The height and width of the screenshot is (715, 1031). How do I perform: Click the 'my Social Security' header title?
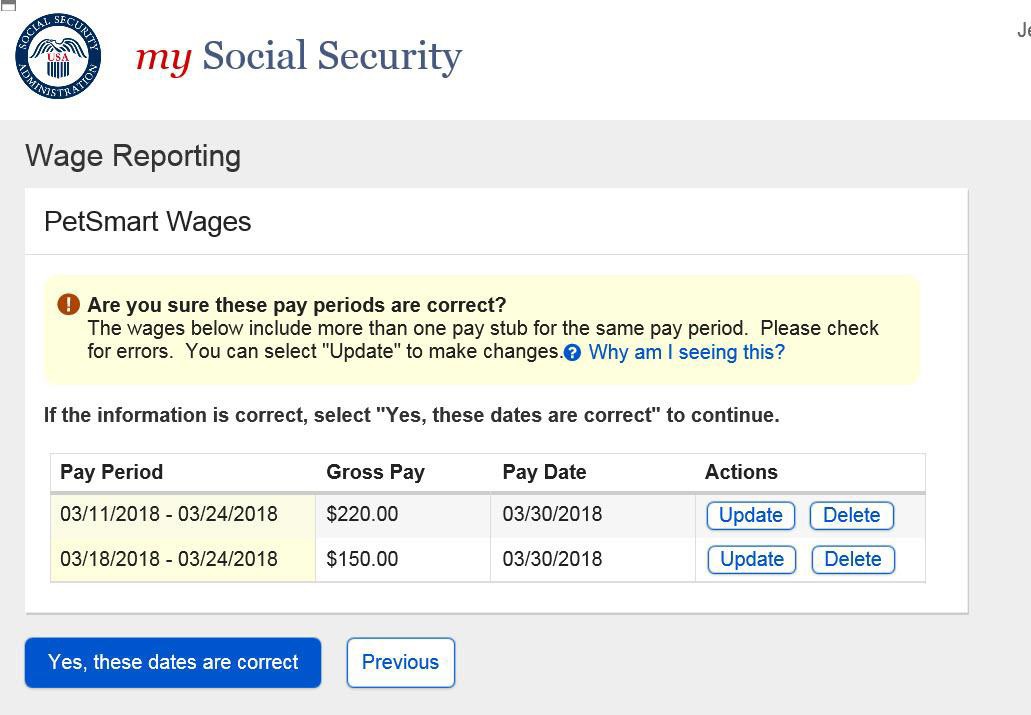tap(298, 56)
